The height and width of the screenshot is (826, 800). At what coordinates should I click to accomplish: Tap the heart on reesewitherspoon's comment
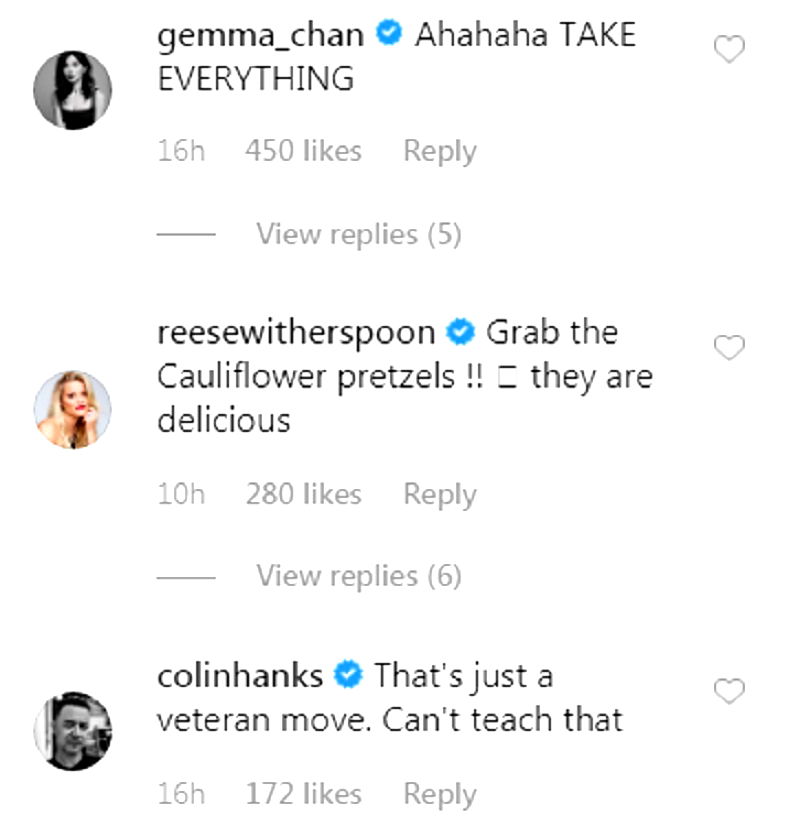pyautogui.click(x=729, y=347)
